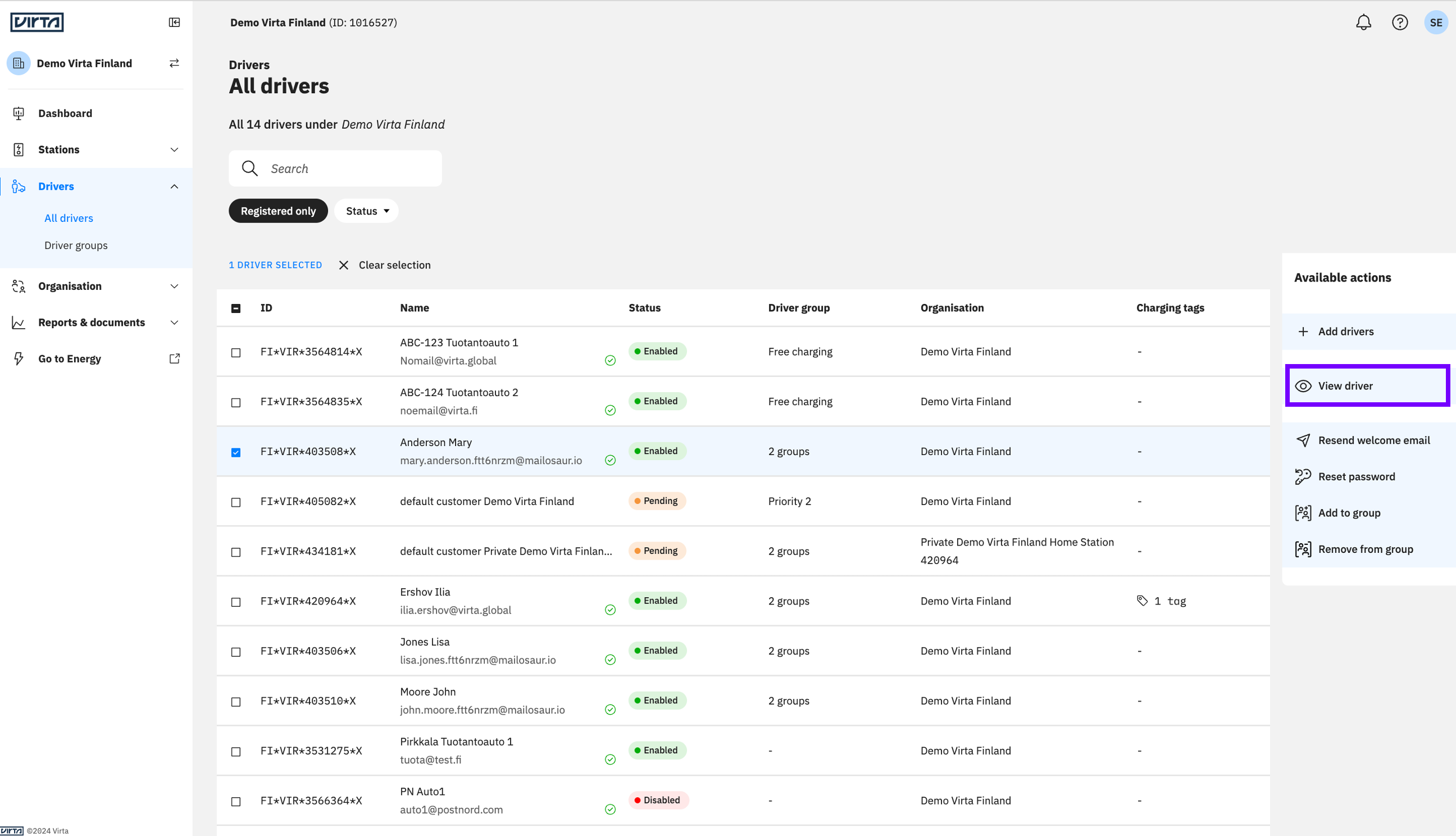Uncheck the Anderson Mary row checkbox
The height and width of the screenshot is (836, 1456).
point(236,452)
